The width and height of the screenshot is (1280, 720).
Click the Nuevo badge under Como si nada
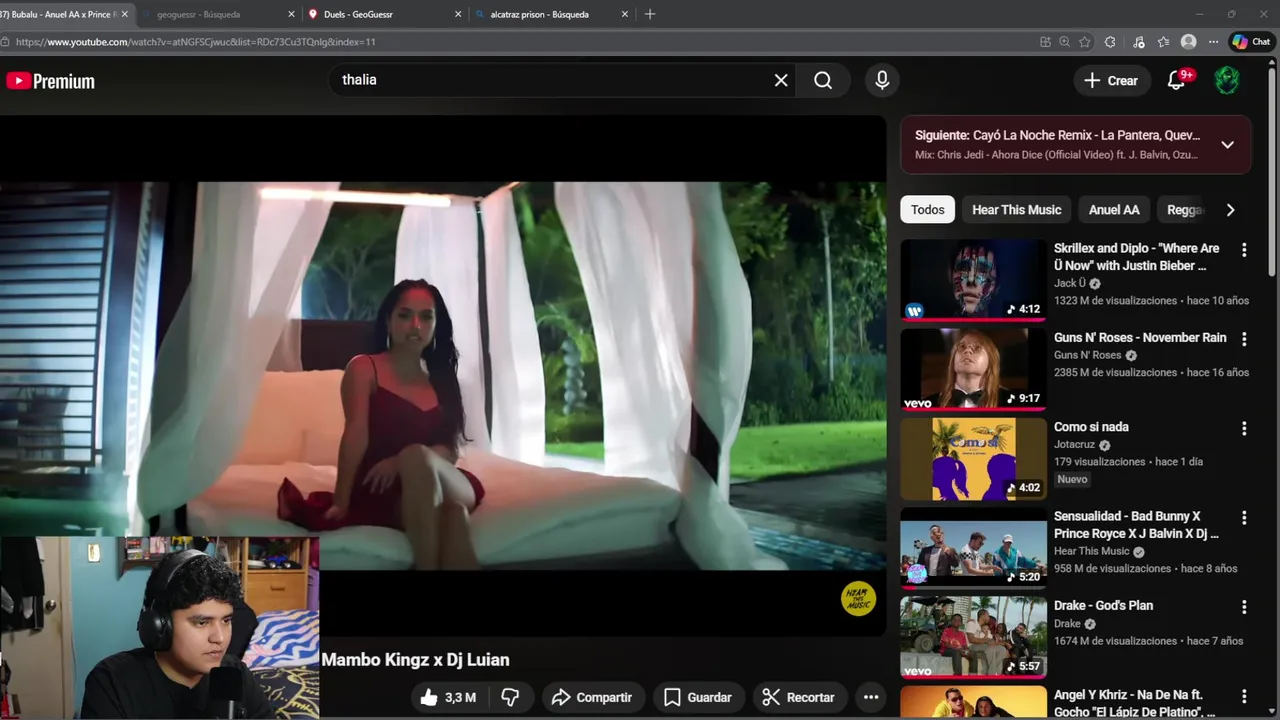1072,480
